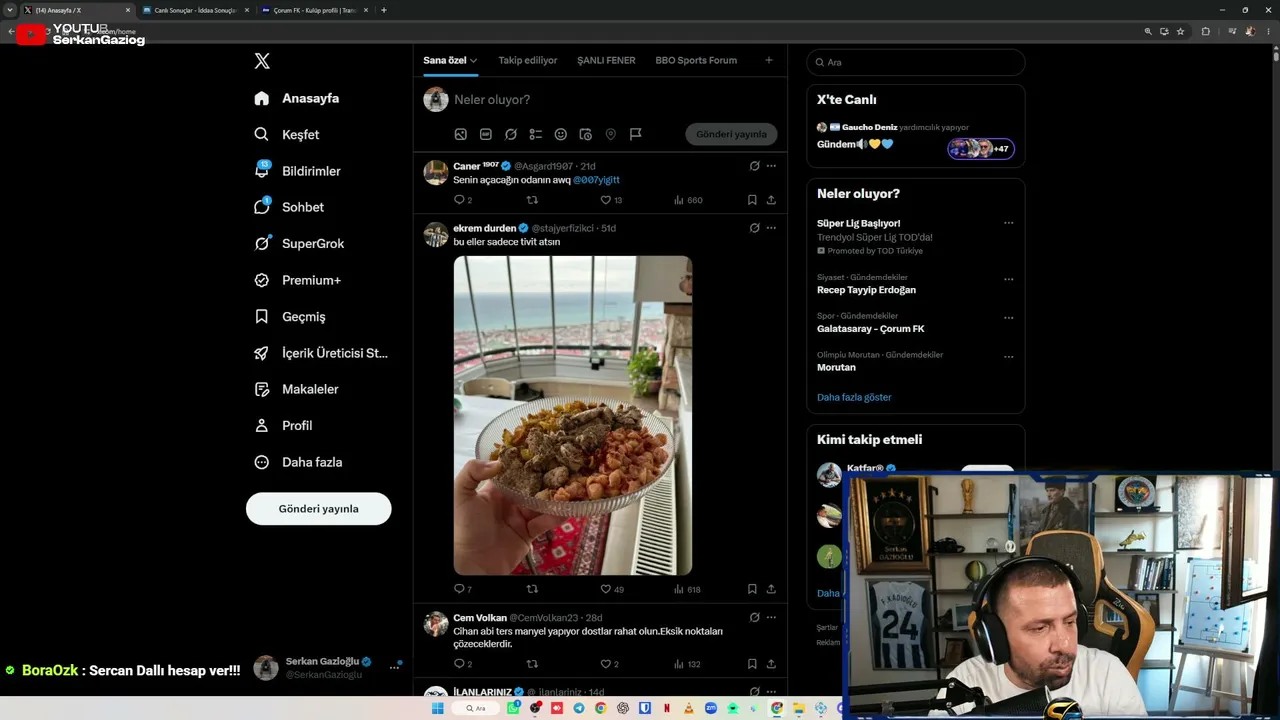Open SuperGrok from the sidebar

point(299,243)
